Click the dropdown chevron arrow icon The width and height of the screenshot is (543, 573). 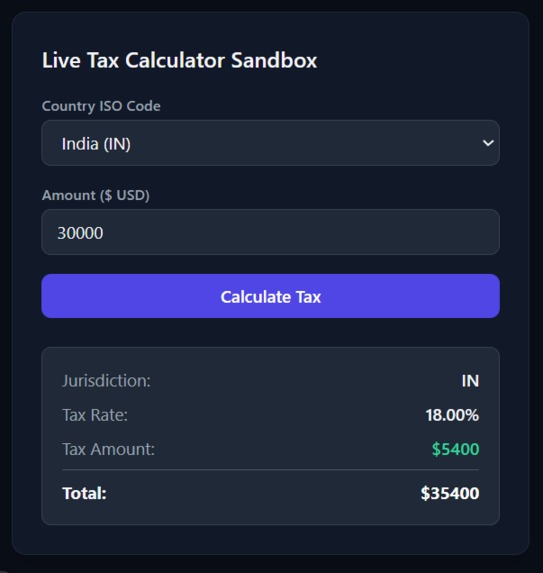pos(488,143)
